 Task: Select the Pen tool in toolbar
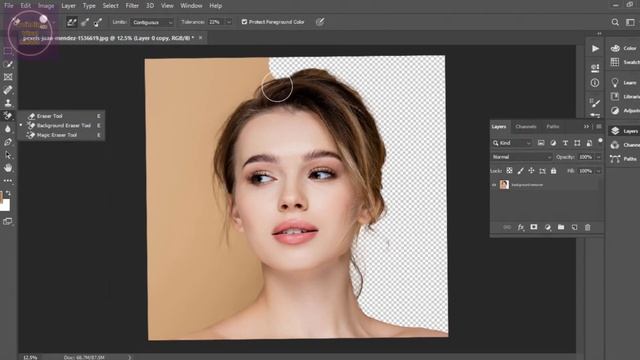pos(8,142)
